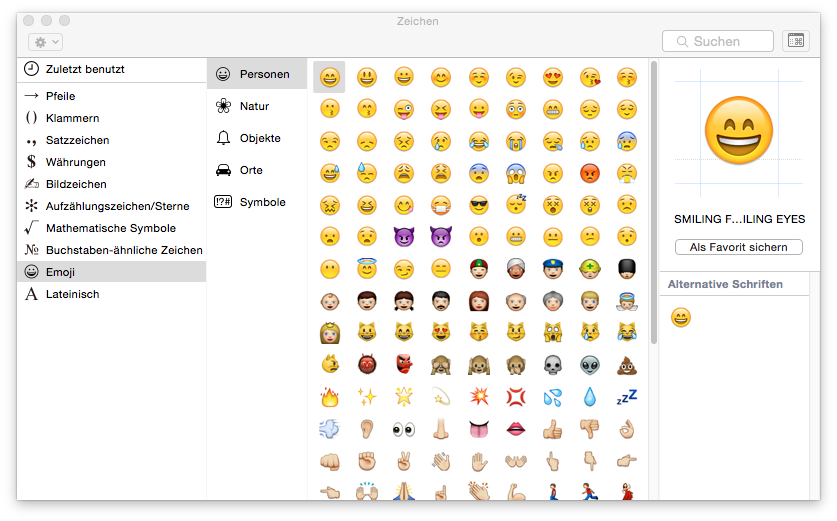The width and height of the screenshot is (837, 521).
Task: Select the man with turban emoji
Action: pyautogui.click(x=516, y=269)
